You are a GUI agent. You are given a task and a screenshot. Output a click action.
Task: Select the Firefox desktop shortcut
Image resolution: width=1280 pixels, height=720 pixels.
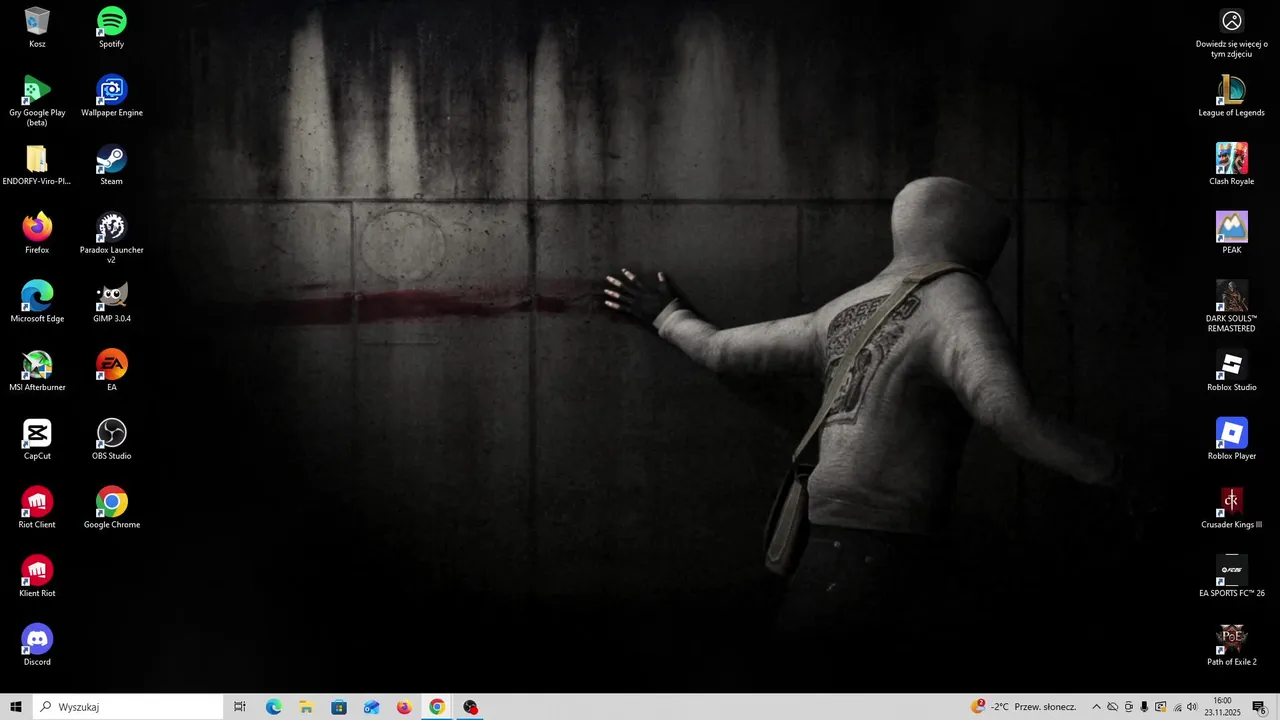(x=37, y=233)
